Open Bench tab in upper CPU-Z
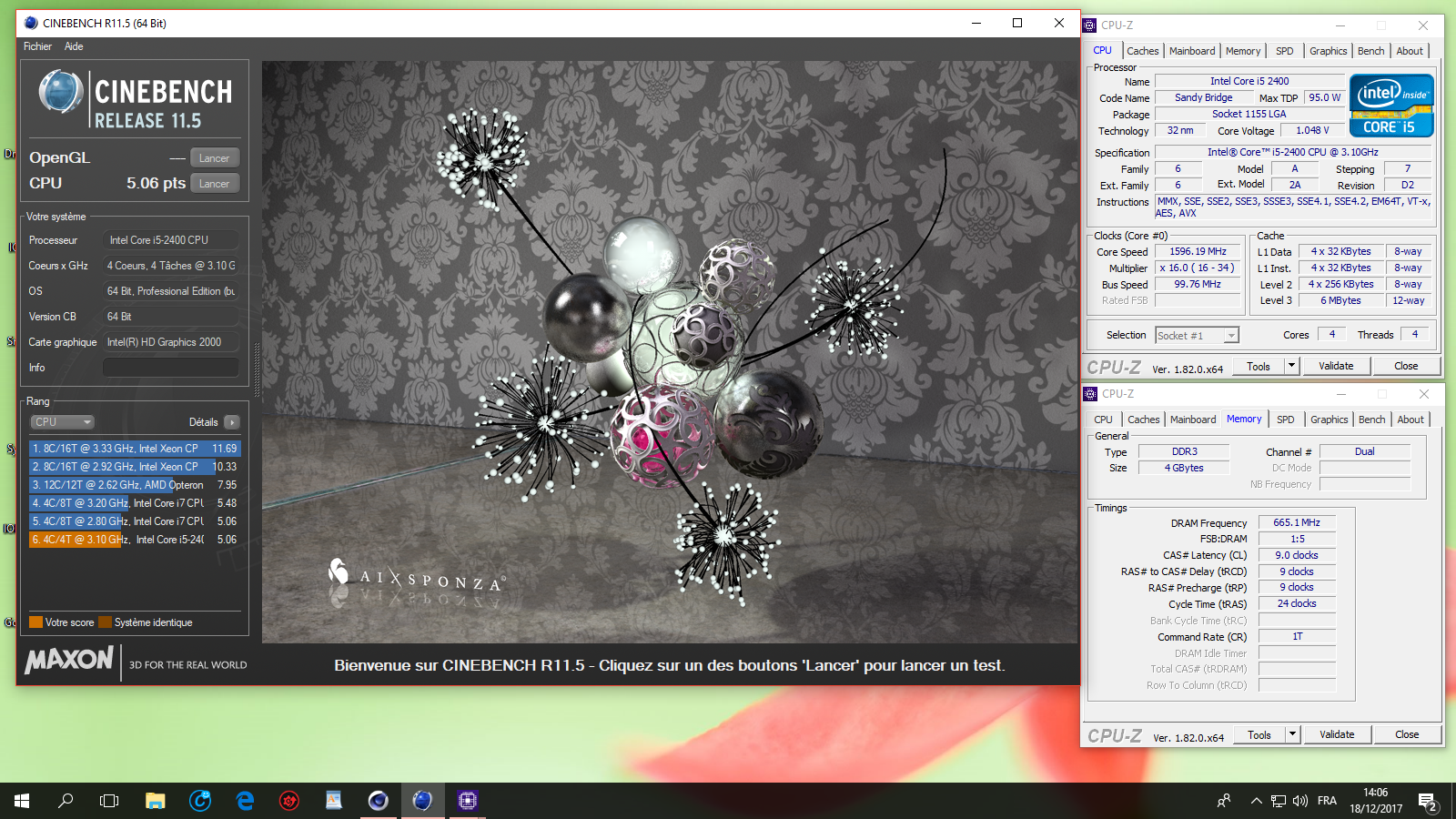 (1371, 51)
